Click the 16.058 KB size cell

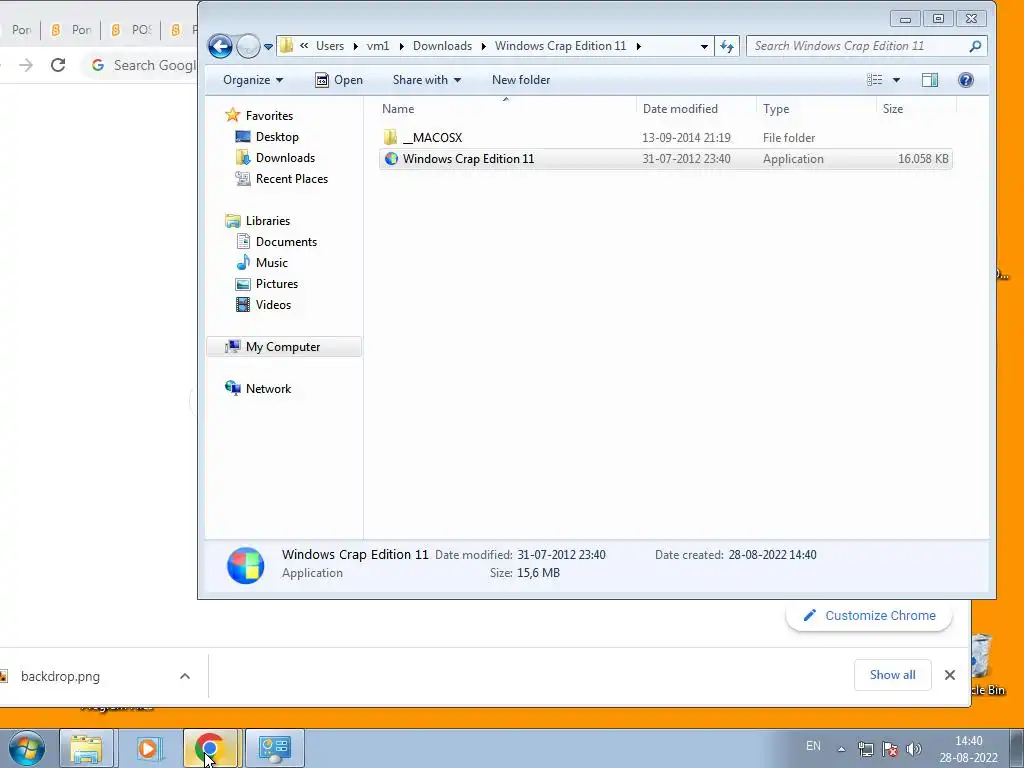click(x=923, y=159)
